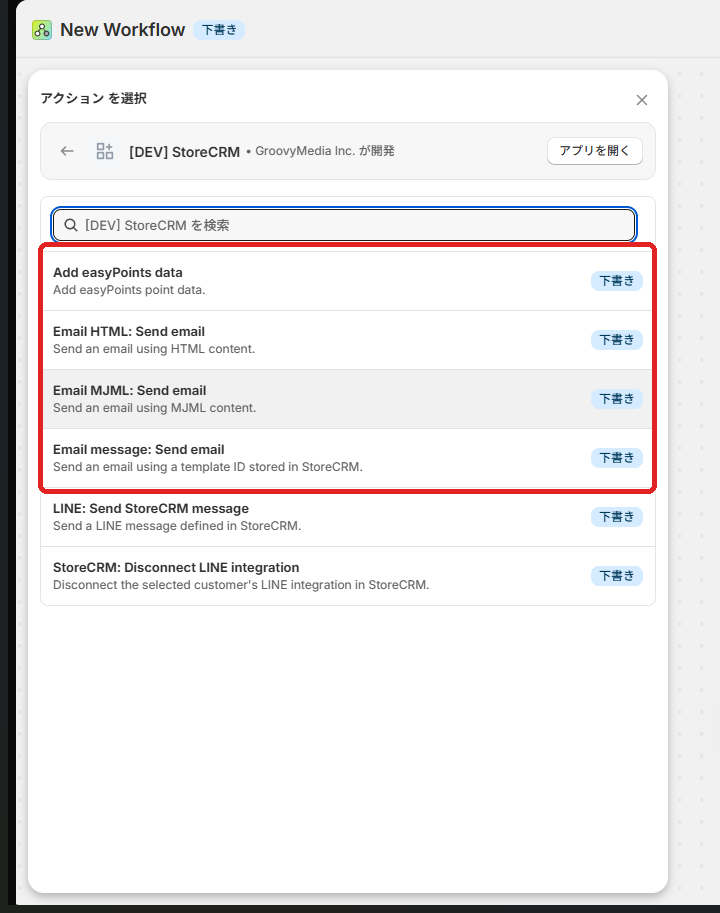Focus the [DEV] StoreCRM search field
The height and width of the screenshot is (913, 720).
tap(344, 225)
